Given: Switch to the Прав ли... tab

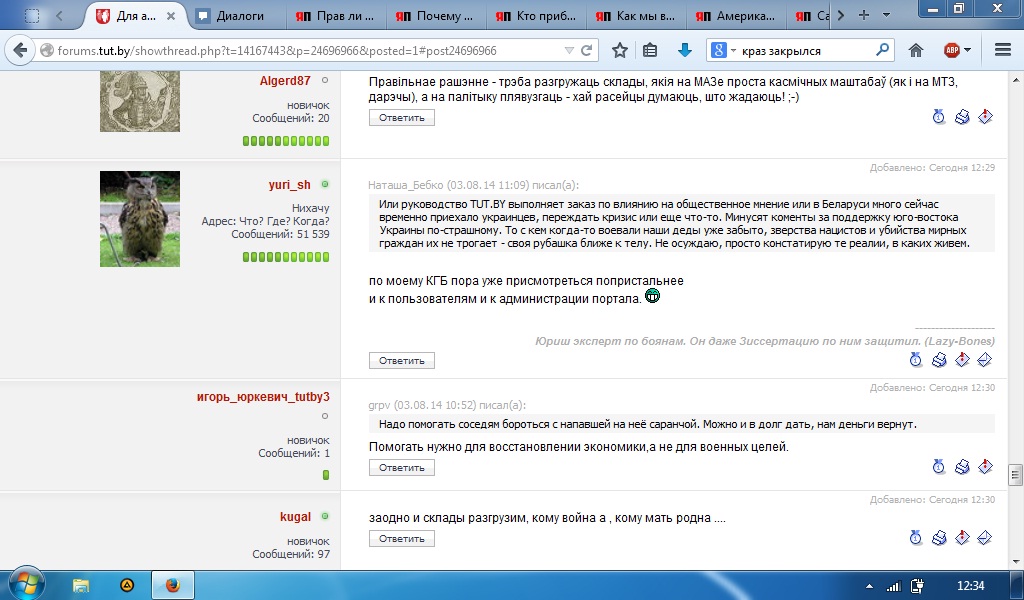Looking at the screenshot, I should [x=337, y=16].
